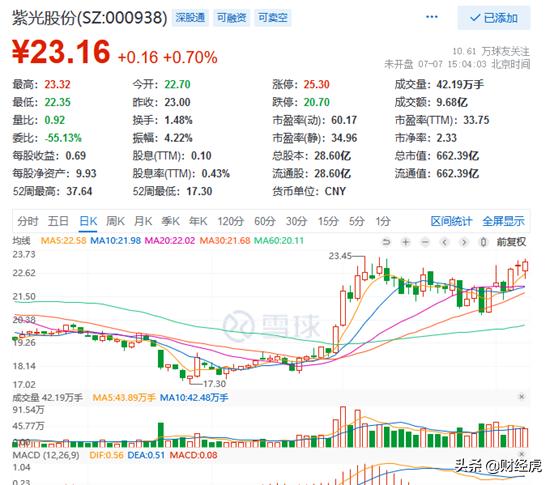Click the stock title 紫光股份(SZ:000938)
This screenshot has height=485, width=554.
pos(90,18)
